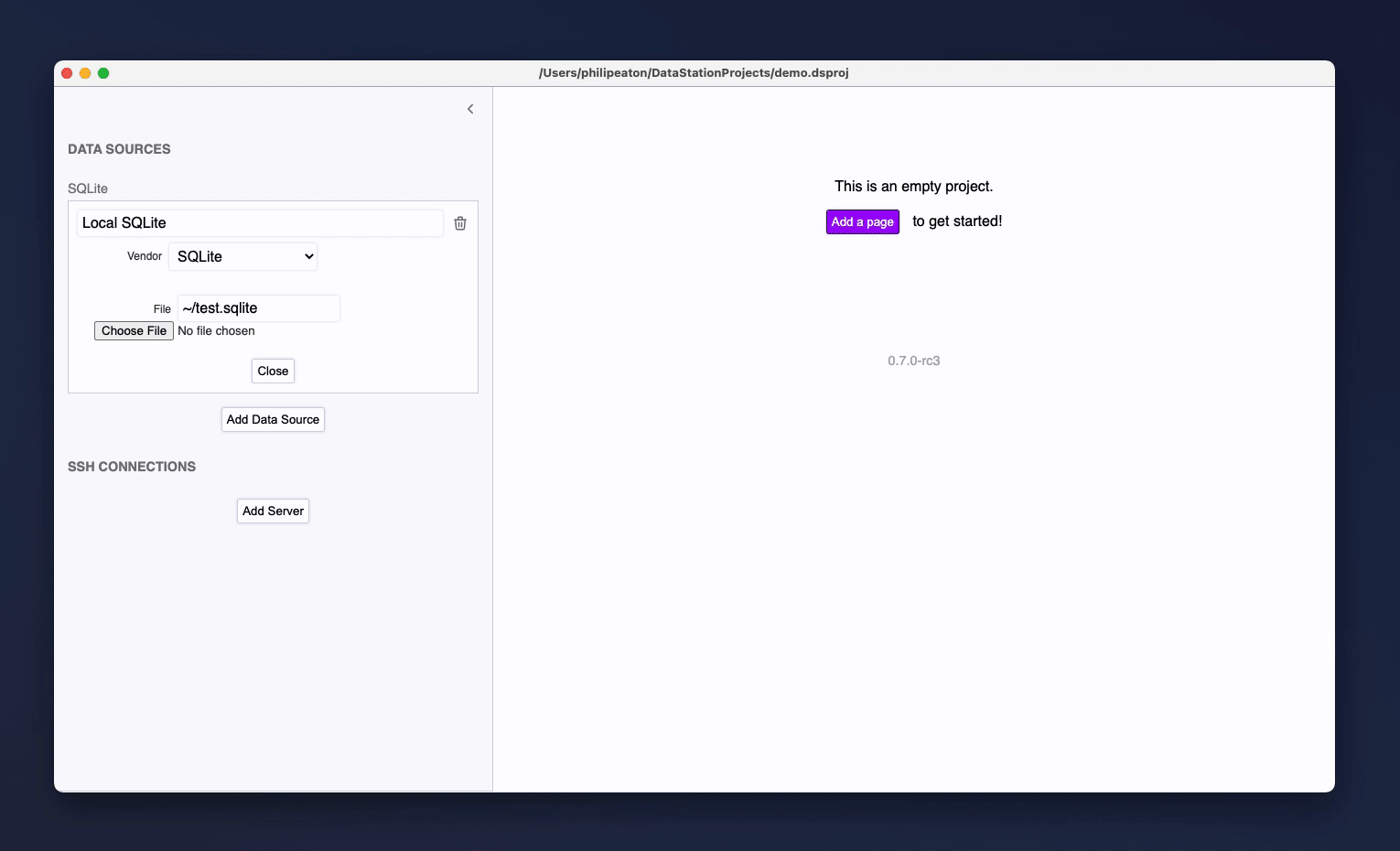The width and height of the screenshot is (1400, 851).
Task: Click the trash icon beside the name field
Action: tap(460, 222)
